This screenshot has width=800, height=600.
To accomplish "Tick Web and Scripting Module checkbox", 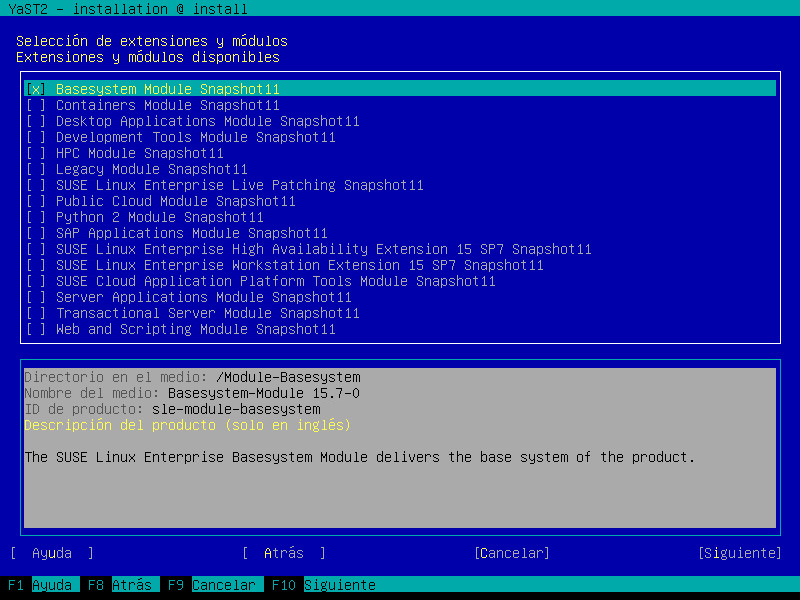I will 36,329.
